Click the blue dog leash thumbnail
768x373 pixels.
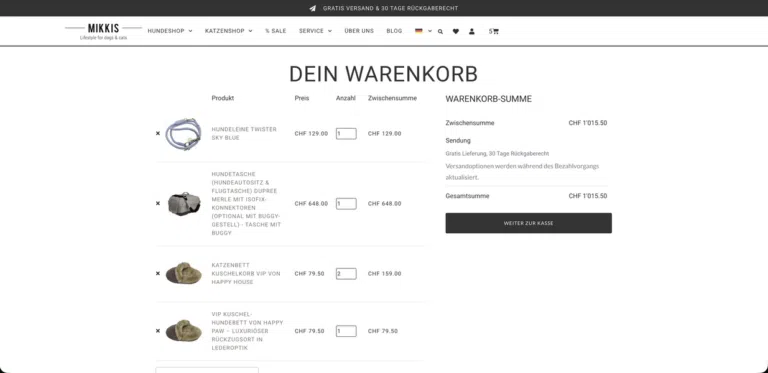(183, 134)
